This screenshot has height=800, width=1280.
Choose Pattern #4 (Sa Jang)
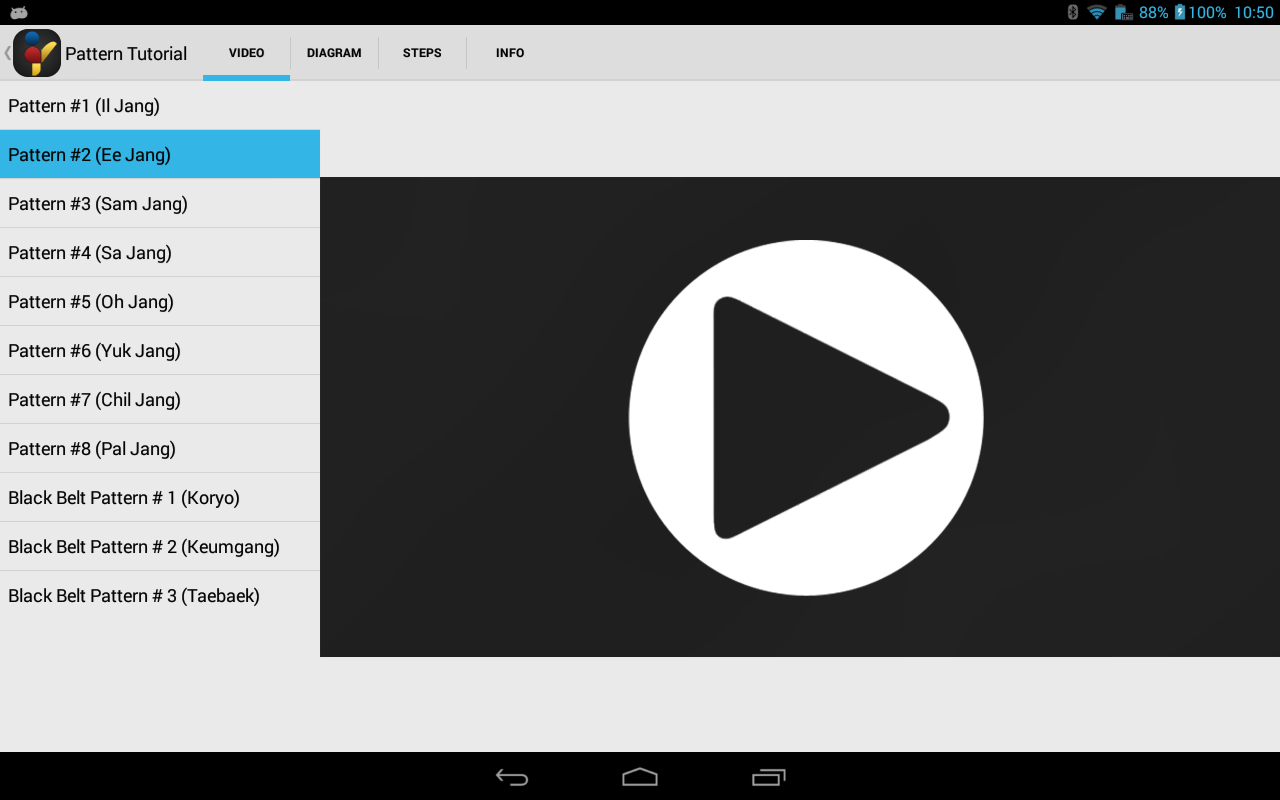pyautogui.click(x=160, y=252)
